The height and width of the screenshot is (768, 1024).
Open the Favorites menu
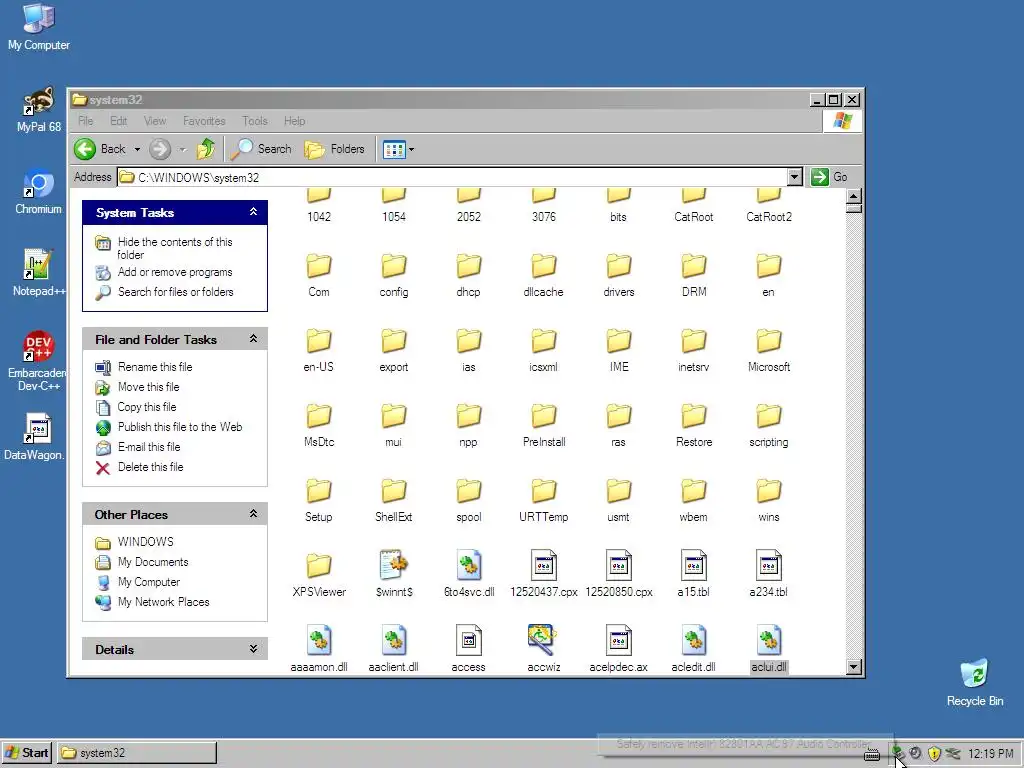pyautogui.click(x=204, y=121)
